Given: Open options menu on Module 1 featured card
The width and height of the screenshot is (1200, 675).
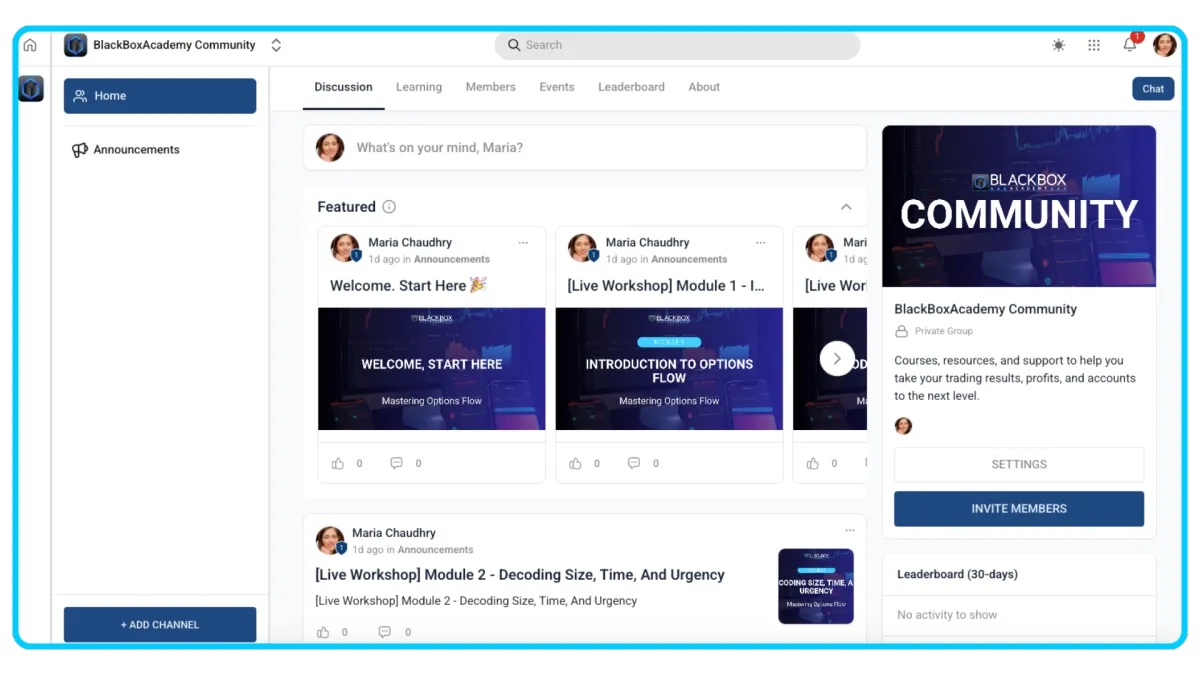Looking at the screenshot, I should [x=761, y=243].
